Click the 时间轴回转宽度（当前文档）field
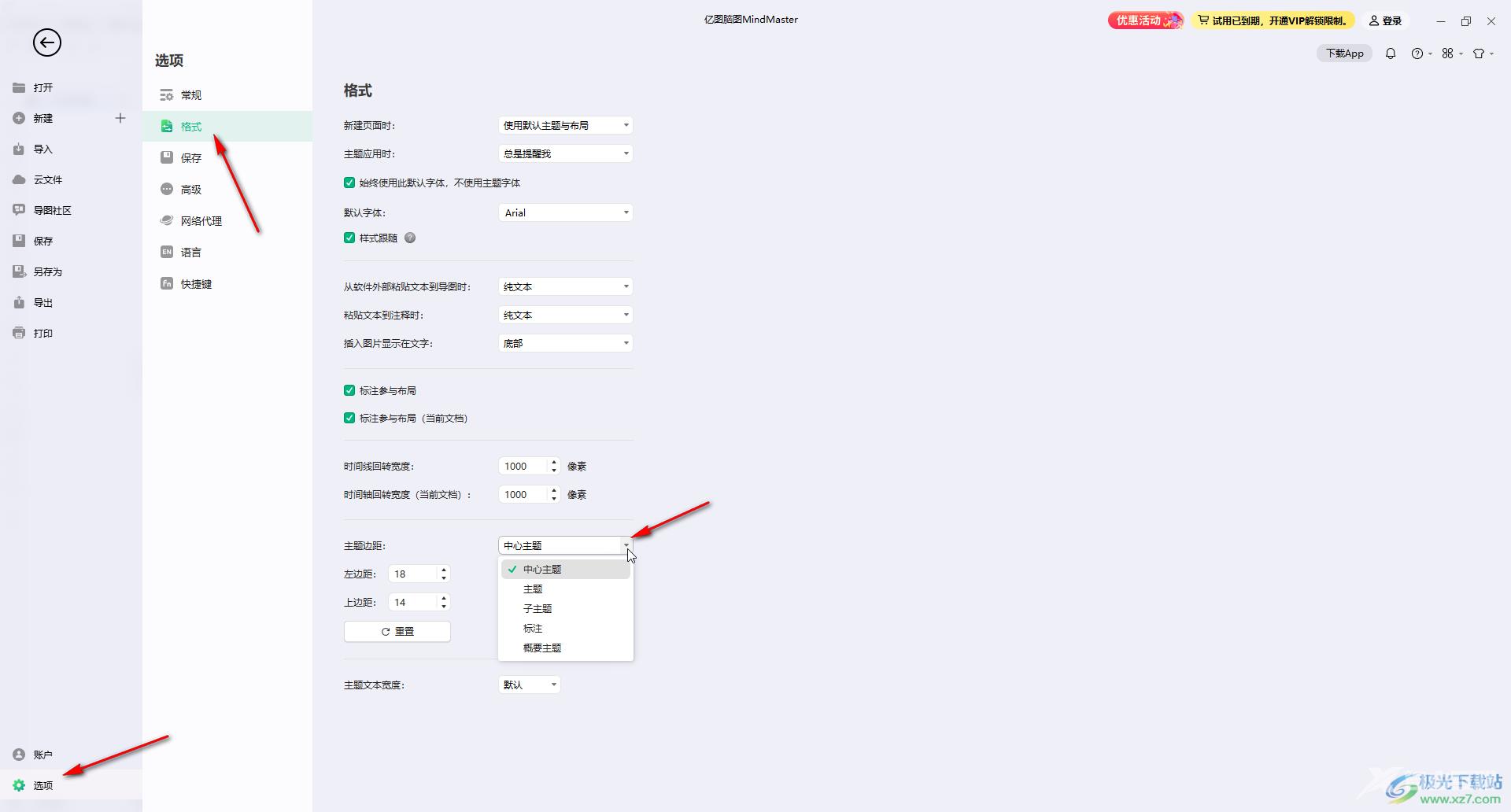1511x812 pixels. coord(523,494)
